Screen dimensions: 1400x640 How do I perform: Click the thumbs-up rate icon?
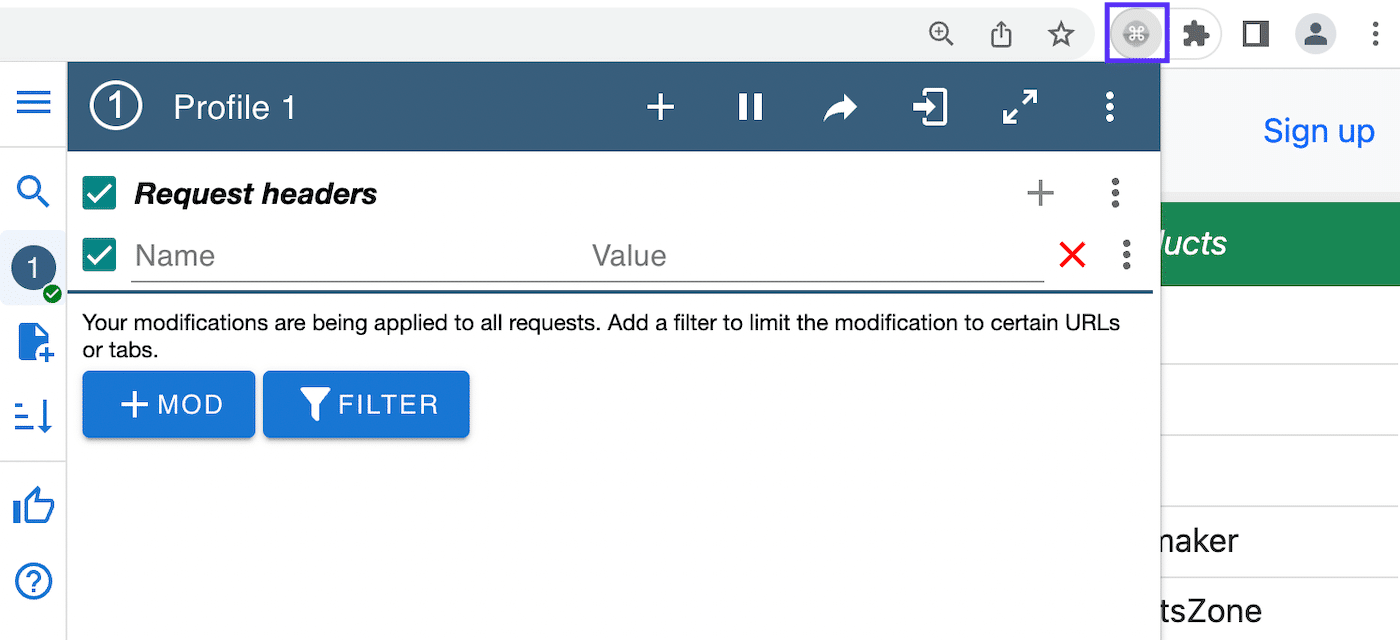pyautogui.click(x=33, y=507)
